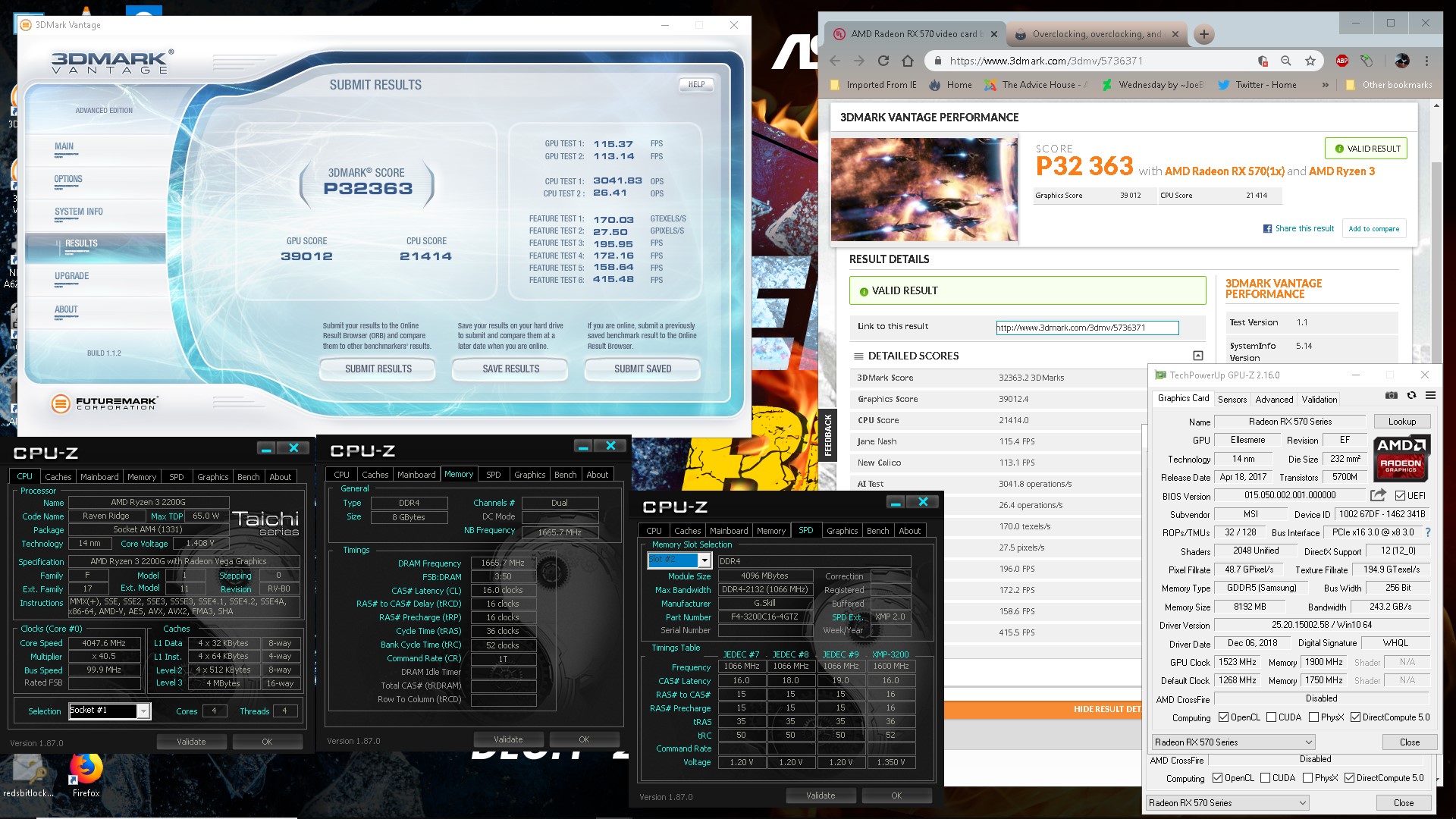Click Add to compare on 3DMark page
This screenshot has width=1456, height=819.
tap(1374, 228)
